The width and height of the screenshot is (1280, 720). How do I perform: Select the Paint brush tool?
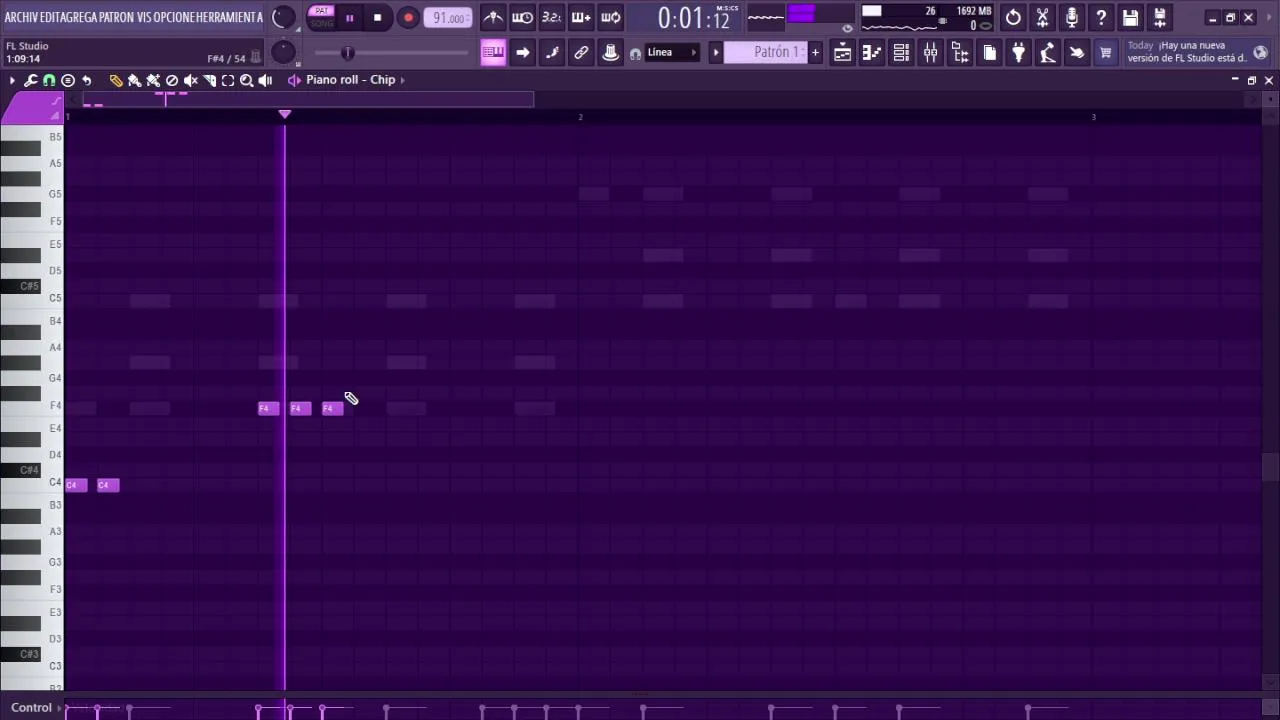click(x=134, y=80)
